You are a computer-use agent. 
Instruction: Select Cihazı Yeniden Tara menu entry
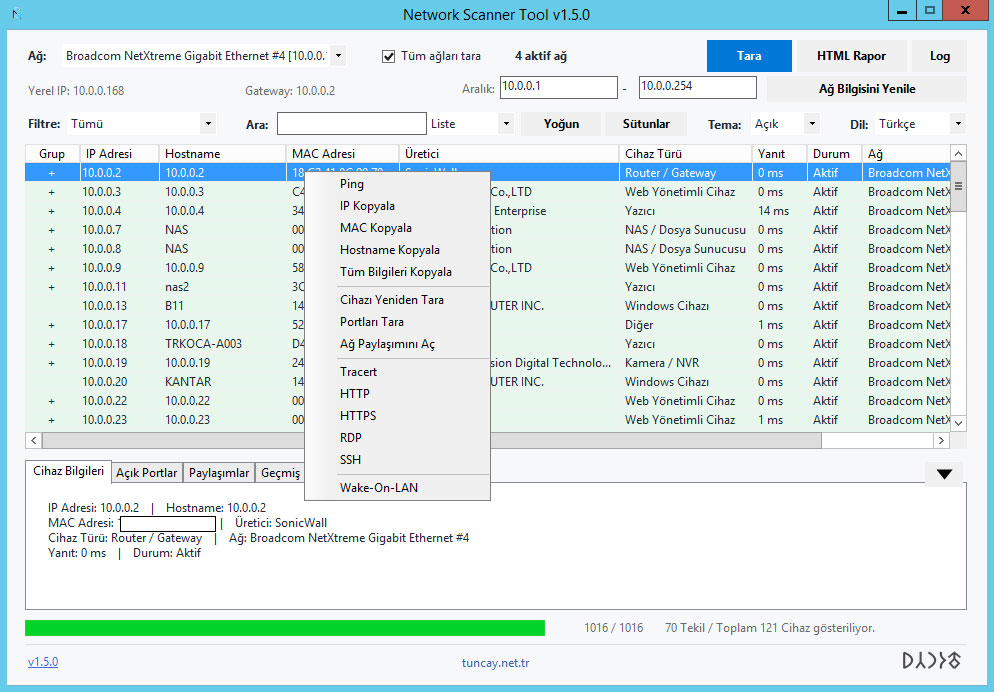[397, 300]
